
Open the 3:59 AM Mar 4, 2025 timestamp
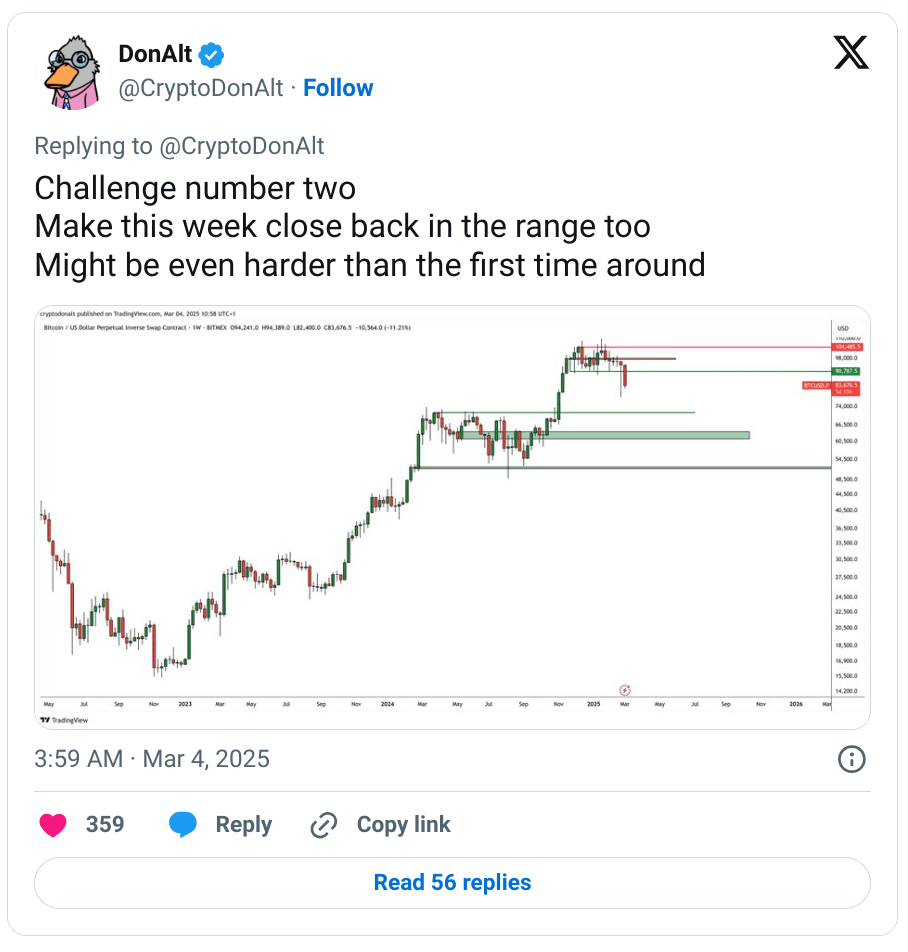coord(152,759)
